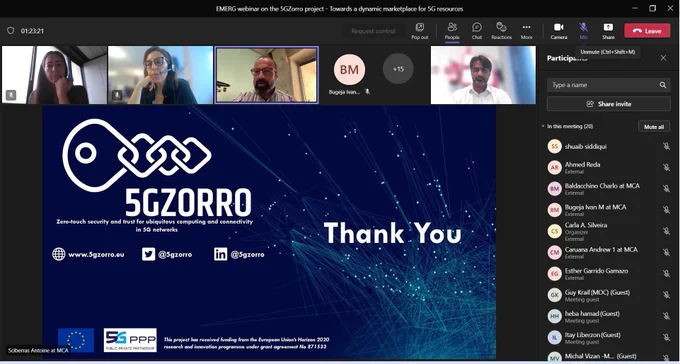Leave the meeting with the red button

647,31
